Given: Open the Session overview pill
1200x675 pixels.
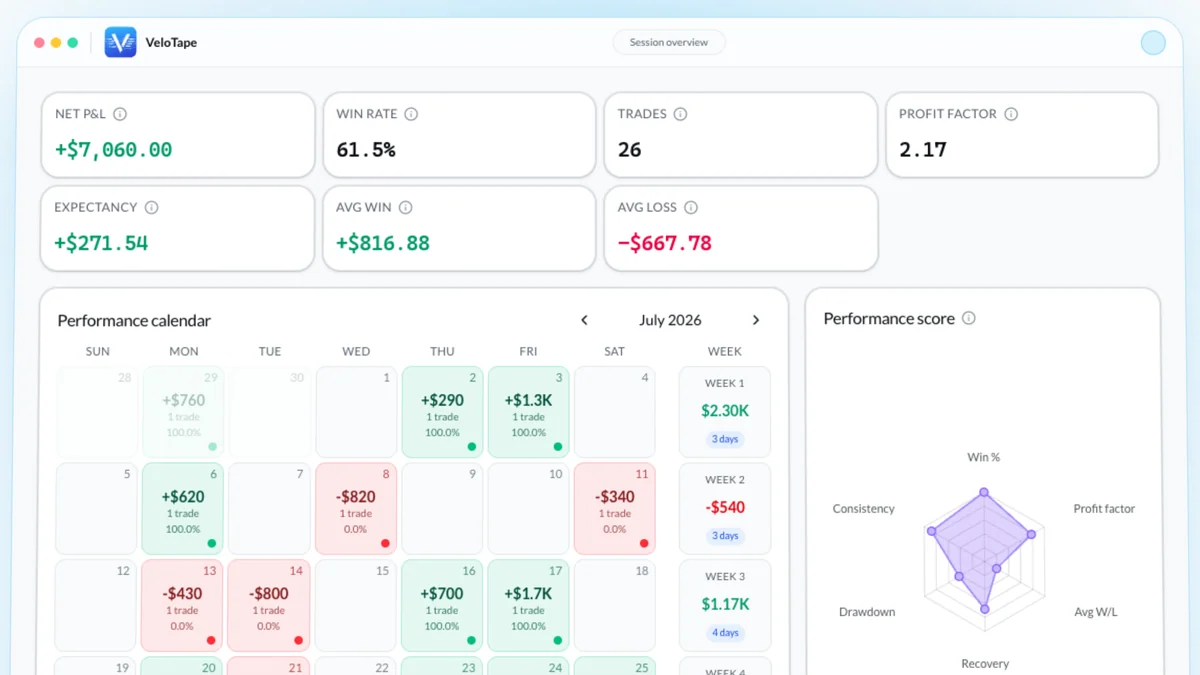Looking at the screenshot, I should pos(669,43).
